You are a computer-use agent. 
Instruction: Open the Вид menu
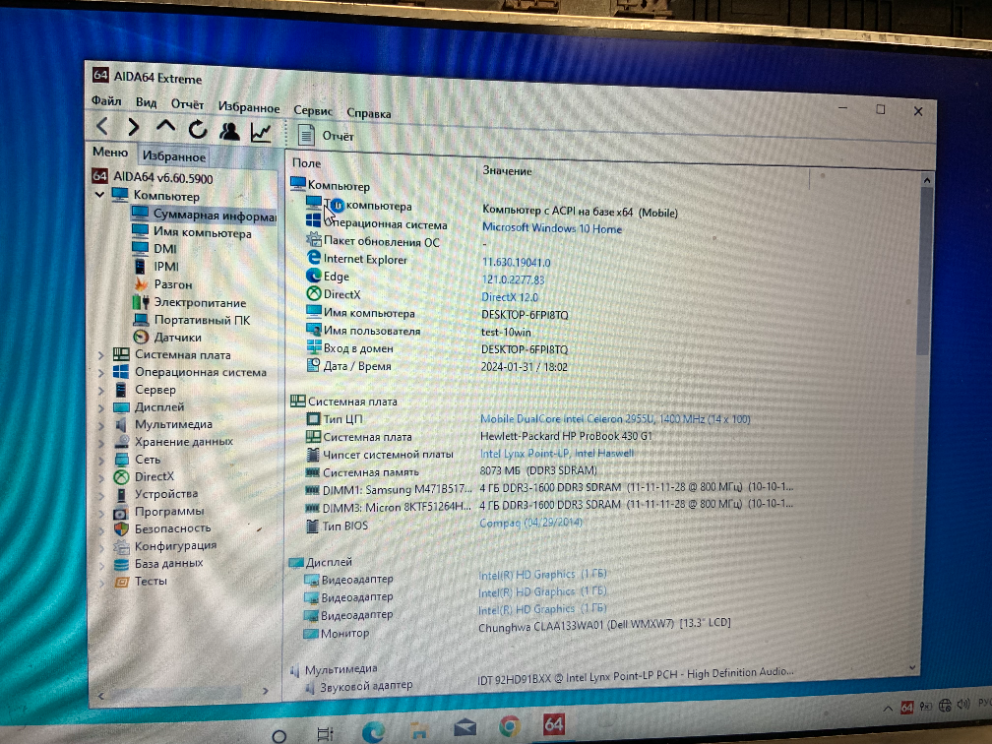point(146,102)
